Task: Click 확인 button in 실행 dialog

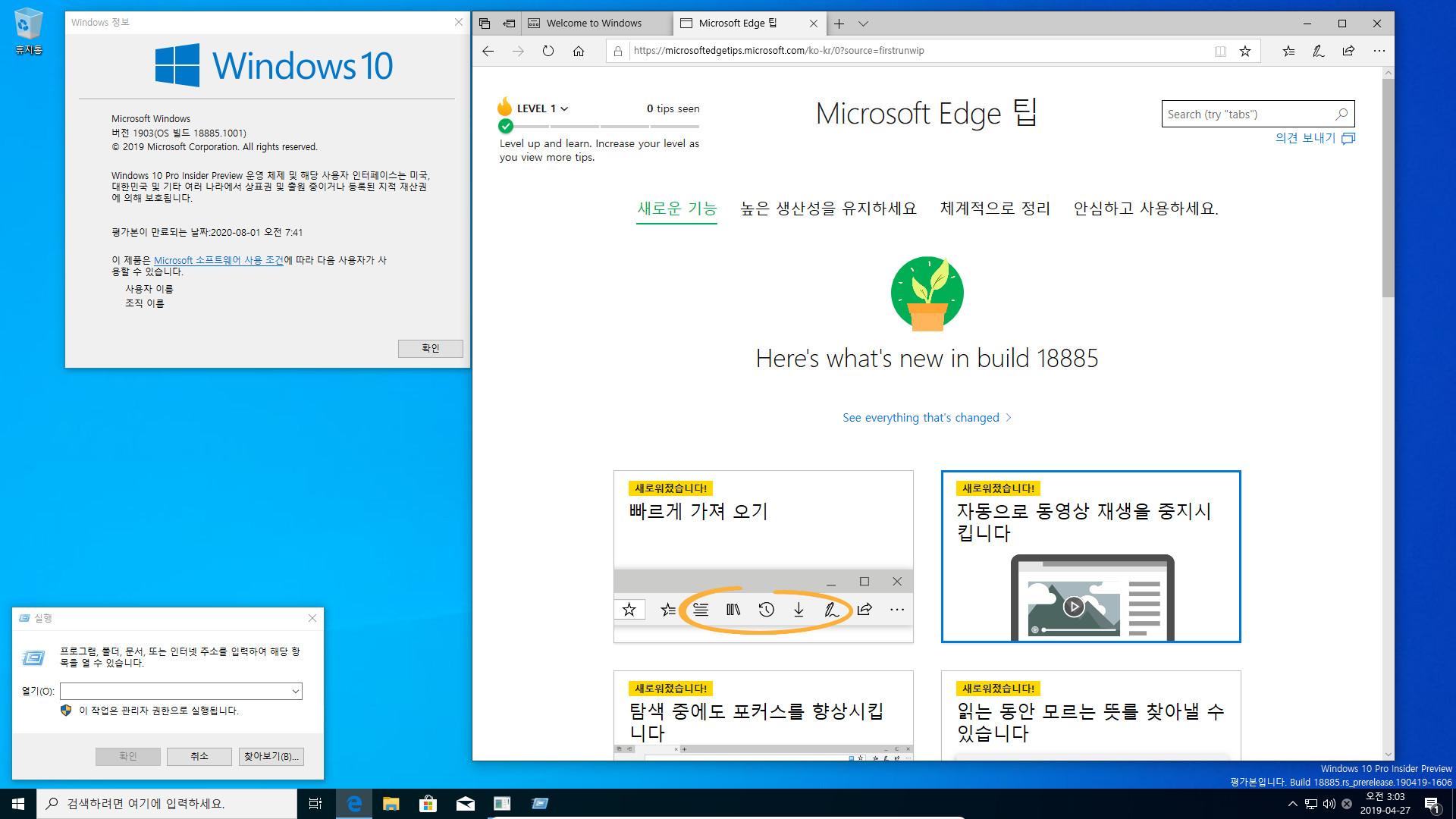Action: coord(127,755)
